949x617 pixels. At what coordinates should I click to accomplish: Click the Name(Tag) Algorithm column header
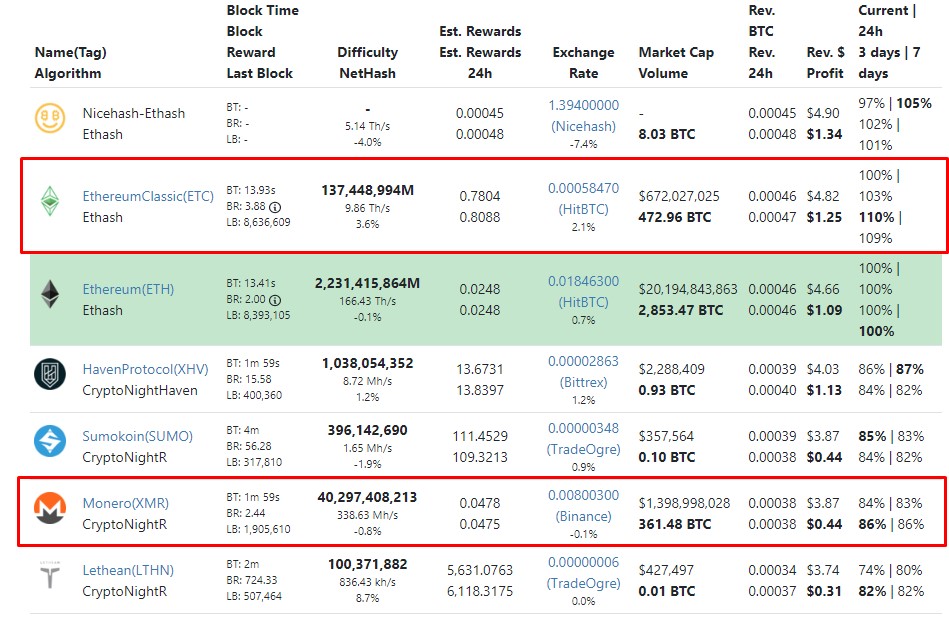point(71,63)
